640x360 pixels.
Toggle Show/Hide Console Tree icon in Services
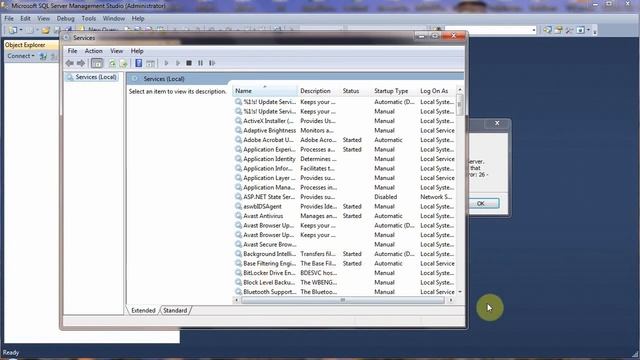point(97,63)
